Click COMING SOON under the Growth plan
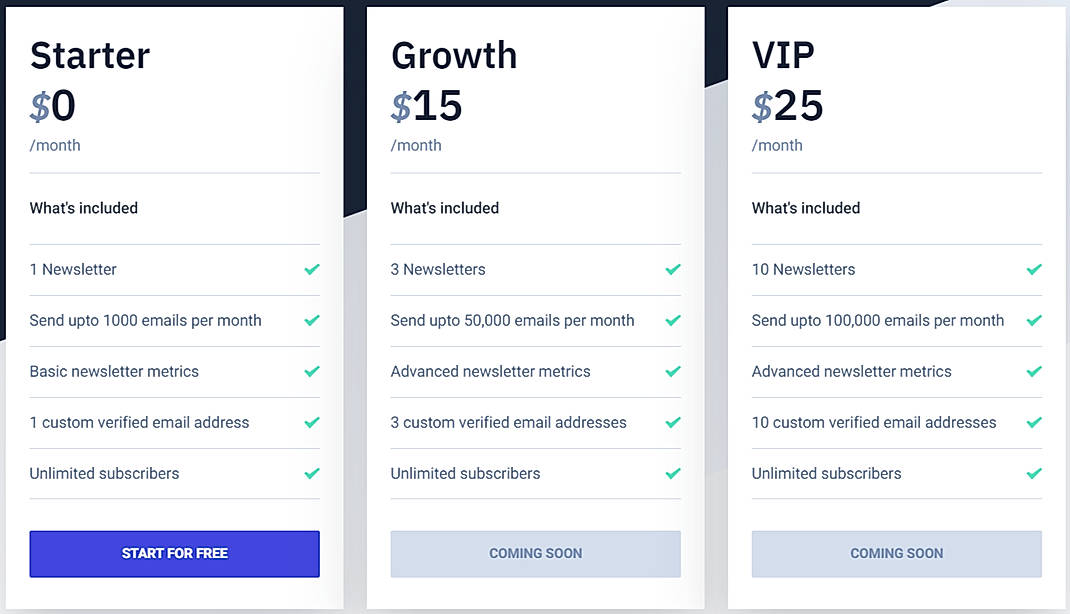 click(x=535, y=553)
